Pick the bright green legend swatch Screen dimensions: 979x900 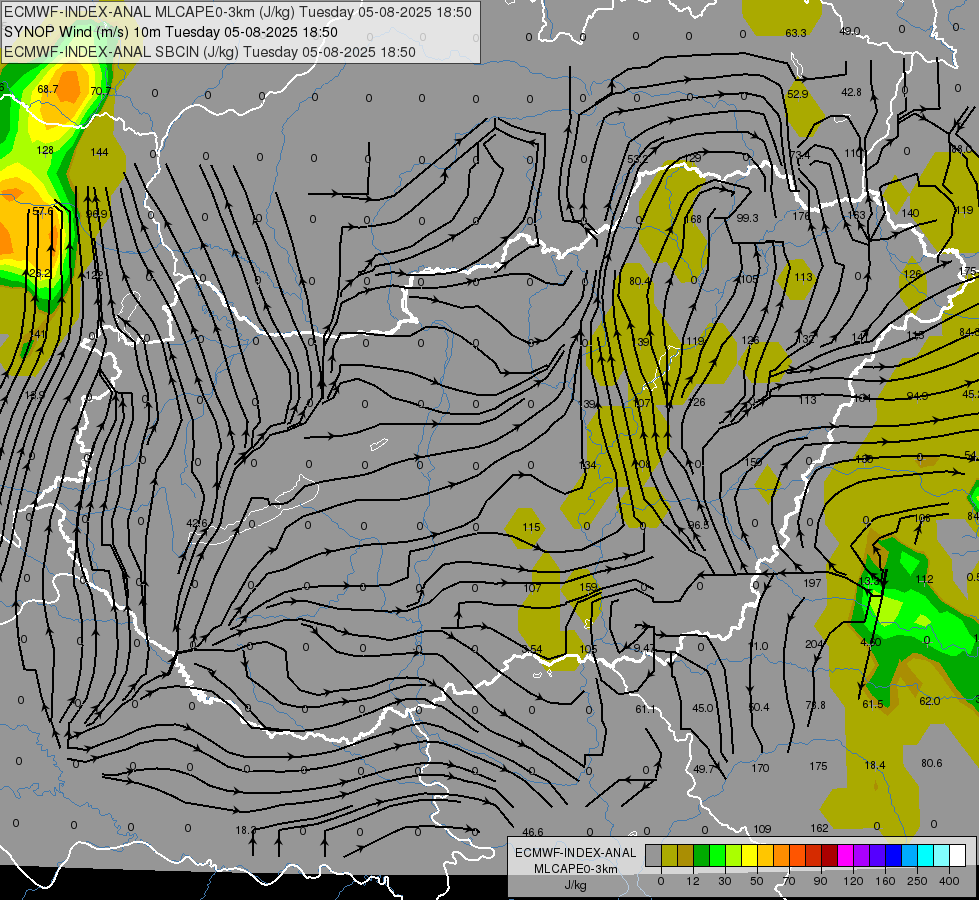click(717, 855)
